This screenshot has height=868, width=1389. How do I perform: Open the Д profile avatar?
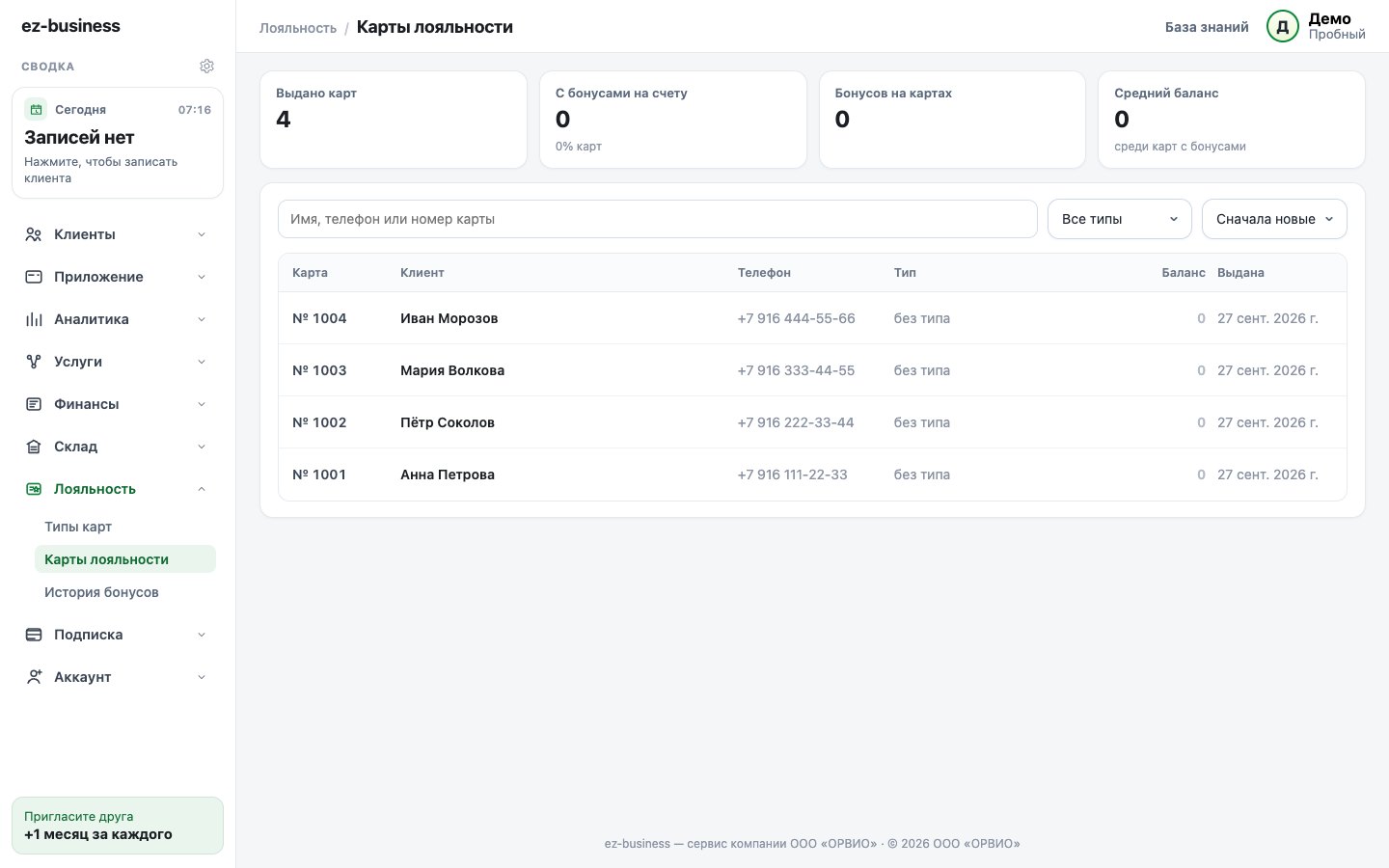pos(1283,27)
